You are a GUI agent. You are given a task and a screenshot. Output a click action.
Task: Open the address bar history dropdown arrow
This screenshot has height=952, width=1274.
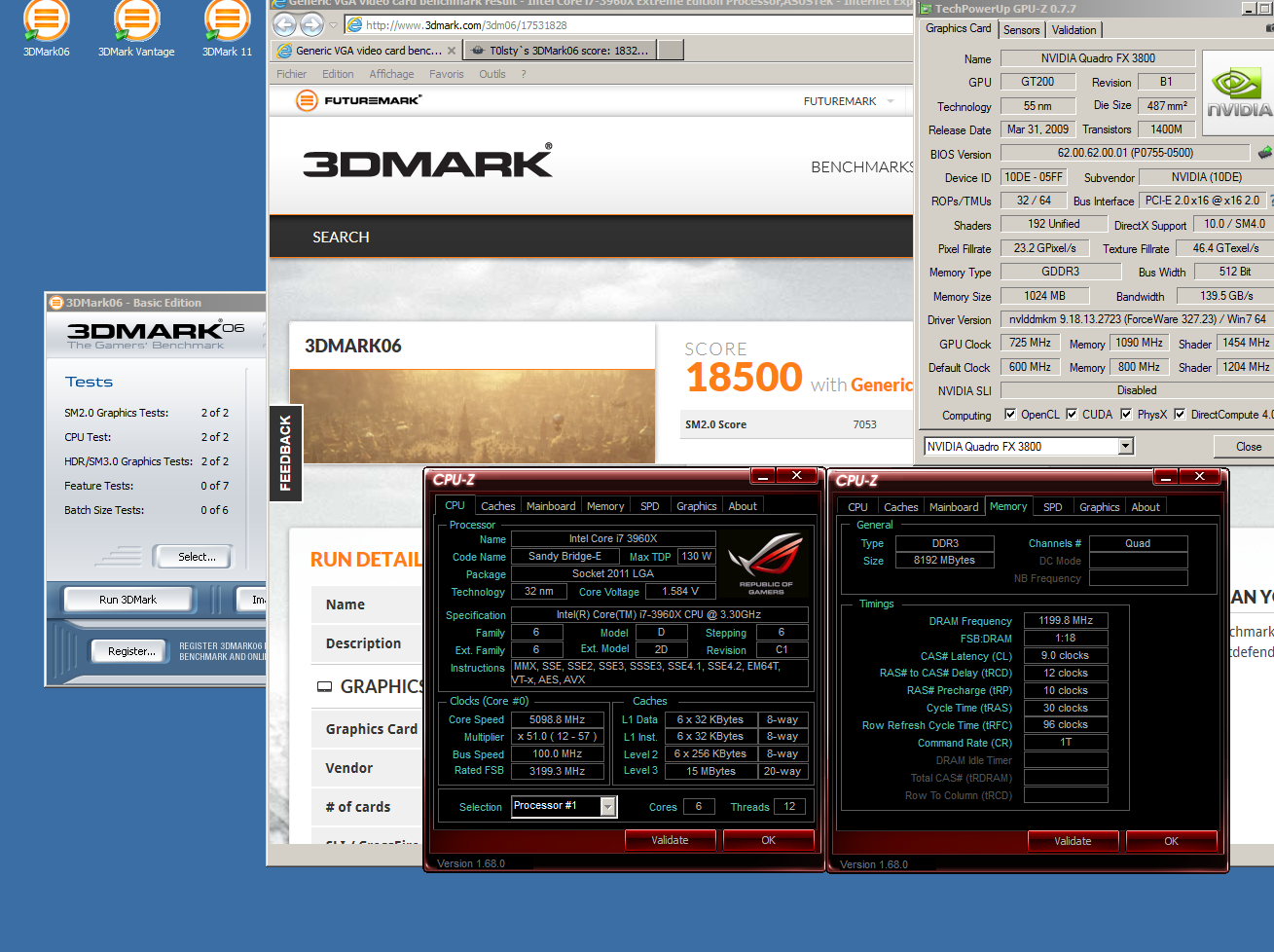(x=333, y=25)
